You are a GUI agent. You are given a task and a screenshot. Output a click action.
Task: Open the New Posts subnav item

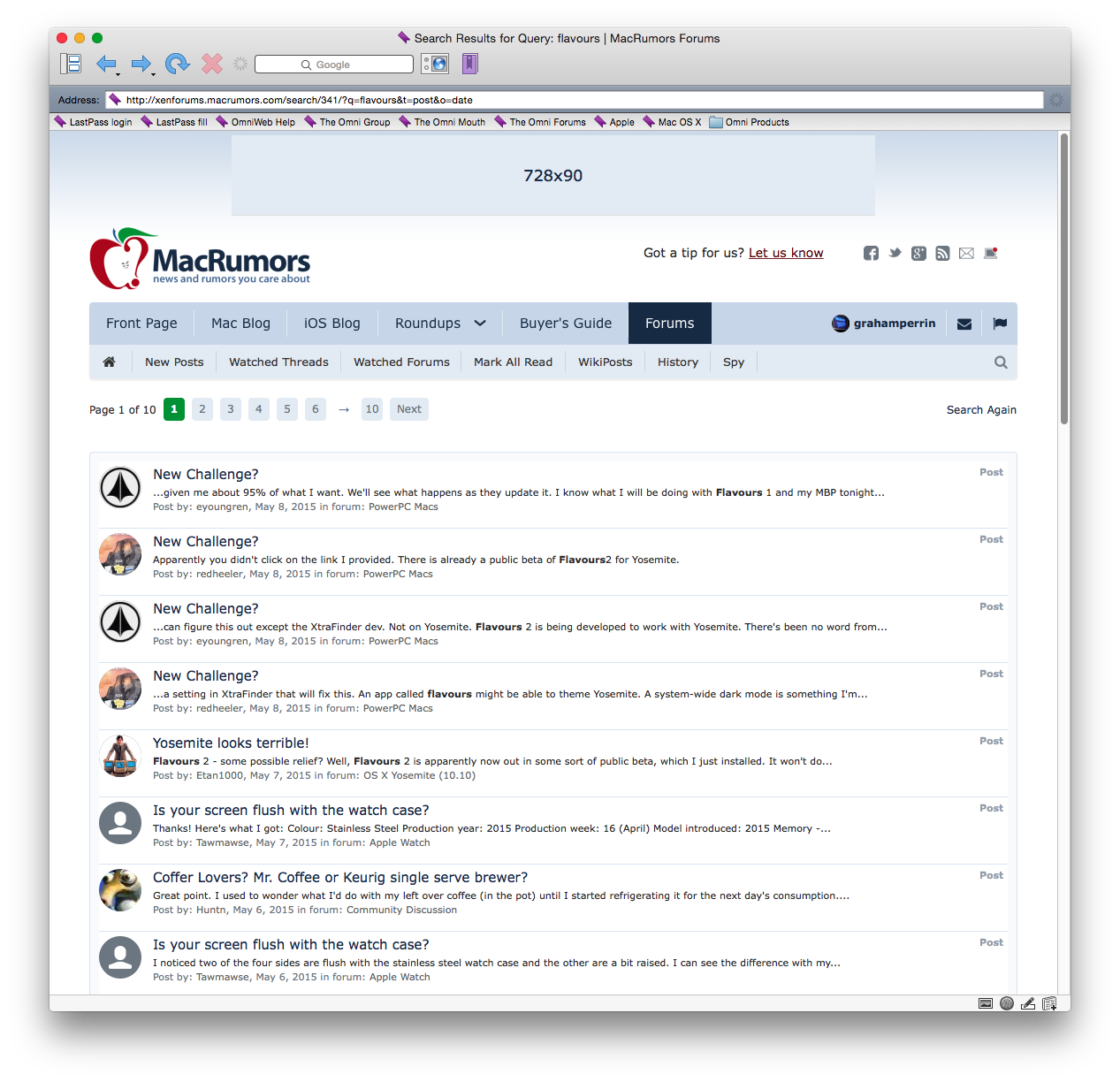[x=174, y=362]
